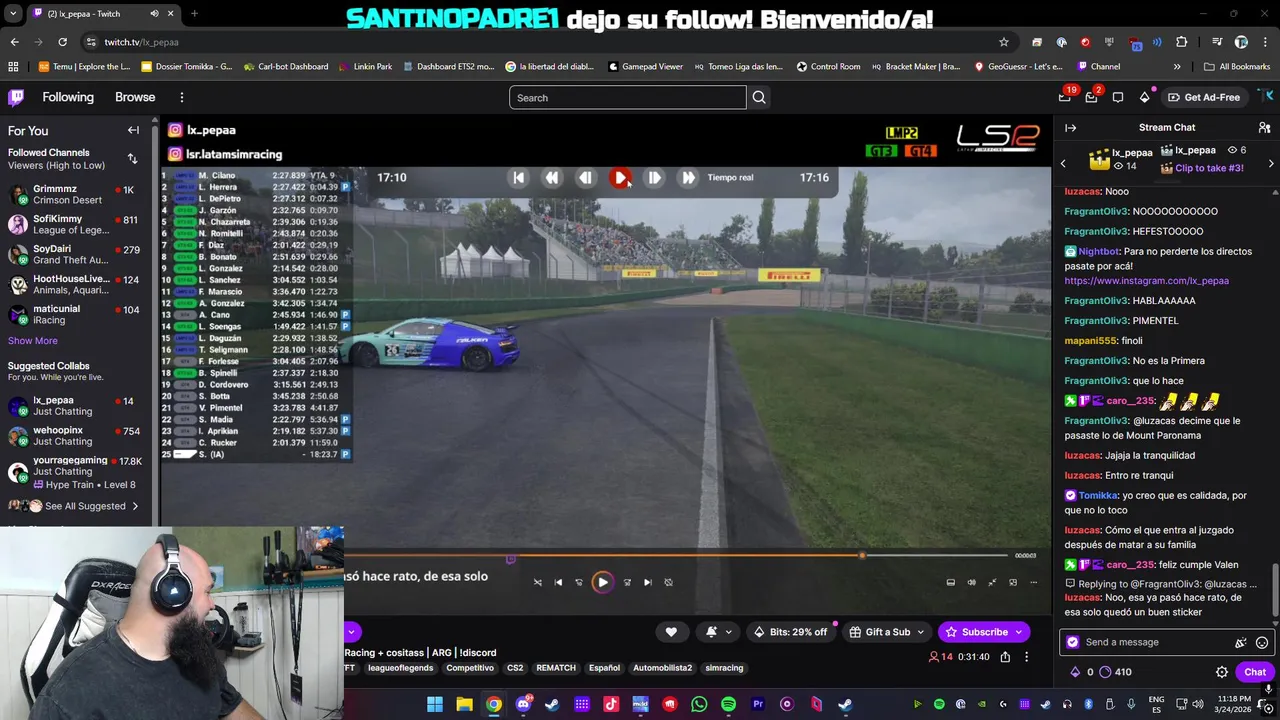Open the Twitch home logo
The width and height of the screenshot is (1280, 720).
click(16, 97)
